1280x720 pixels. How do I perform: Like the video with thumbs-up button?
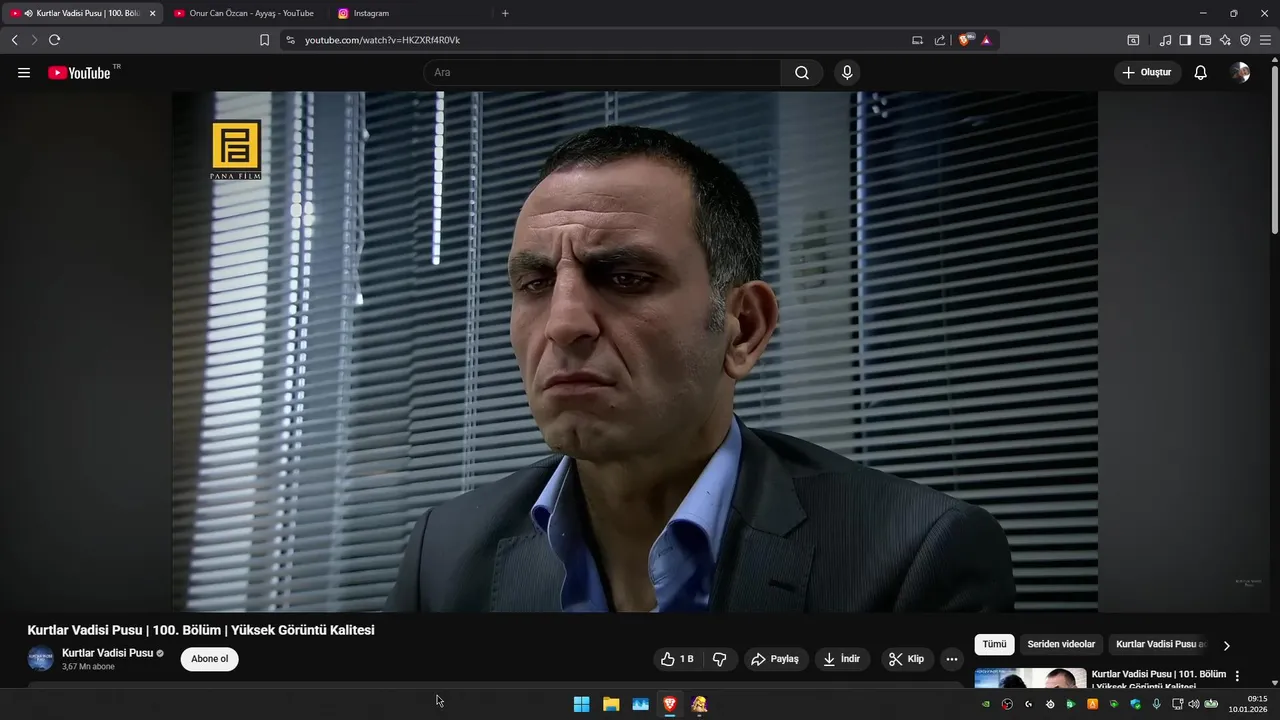(x=678, y=659)
